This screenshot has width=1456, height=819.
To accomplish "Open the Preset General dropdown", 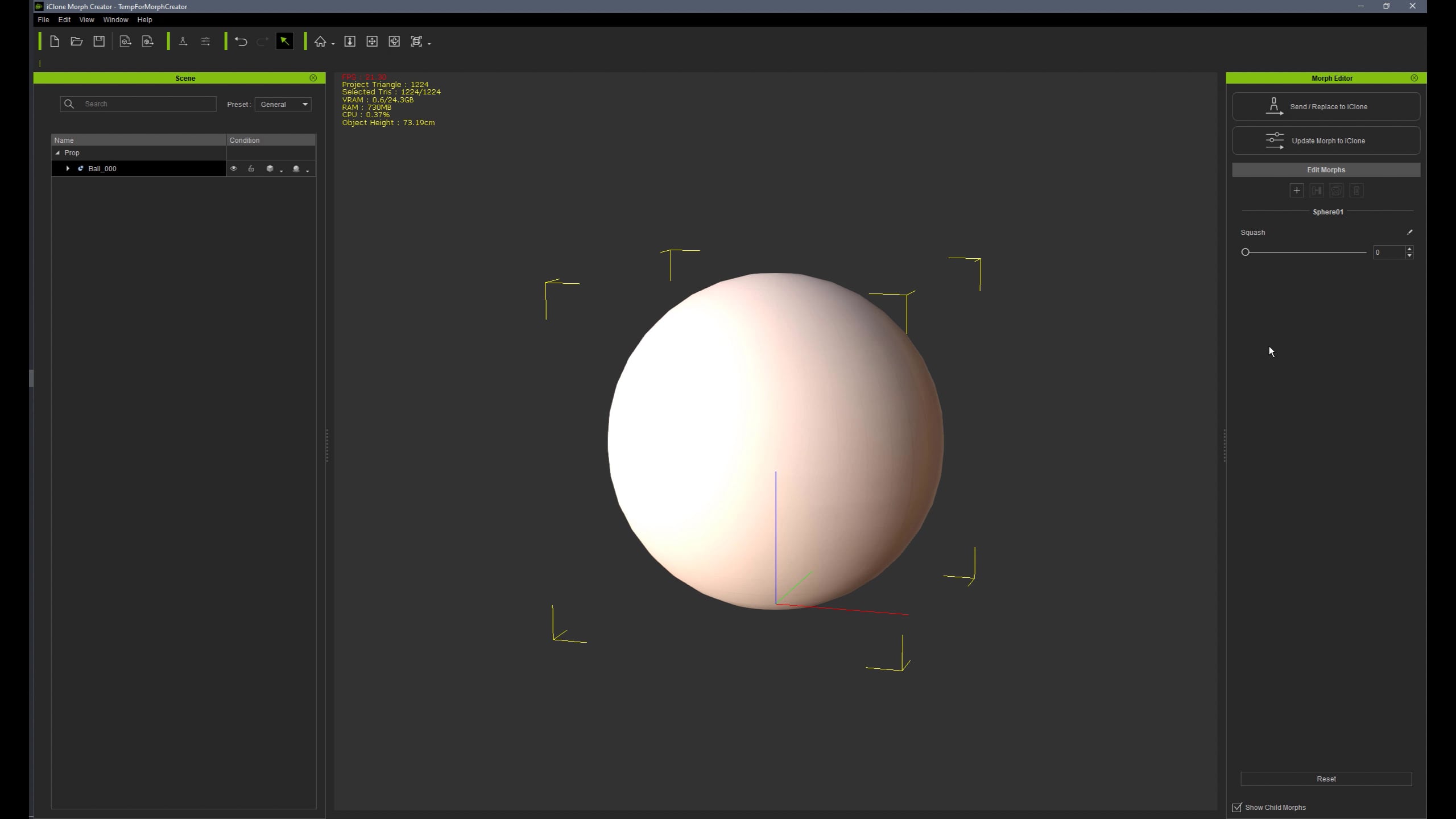I will pos(283,104).
